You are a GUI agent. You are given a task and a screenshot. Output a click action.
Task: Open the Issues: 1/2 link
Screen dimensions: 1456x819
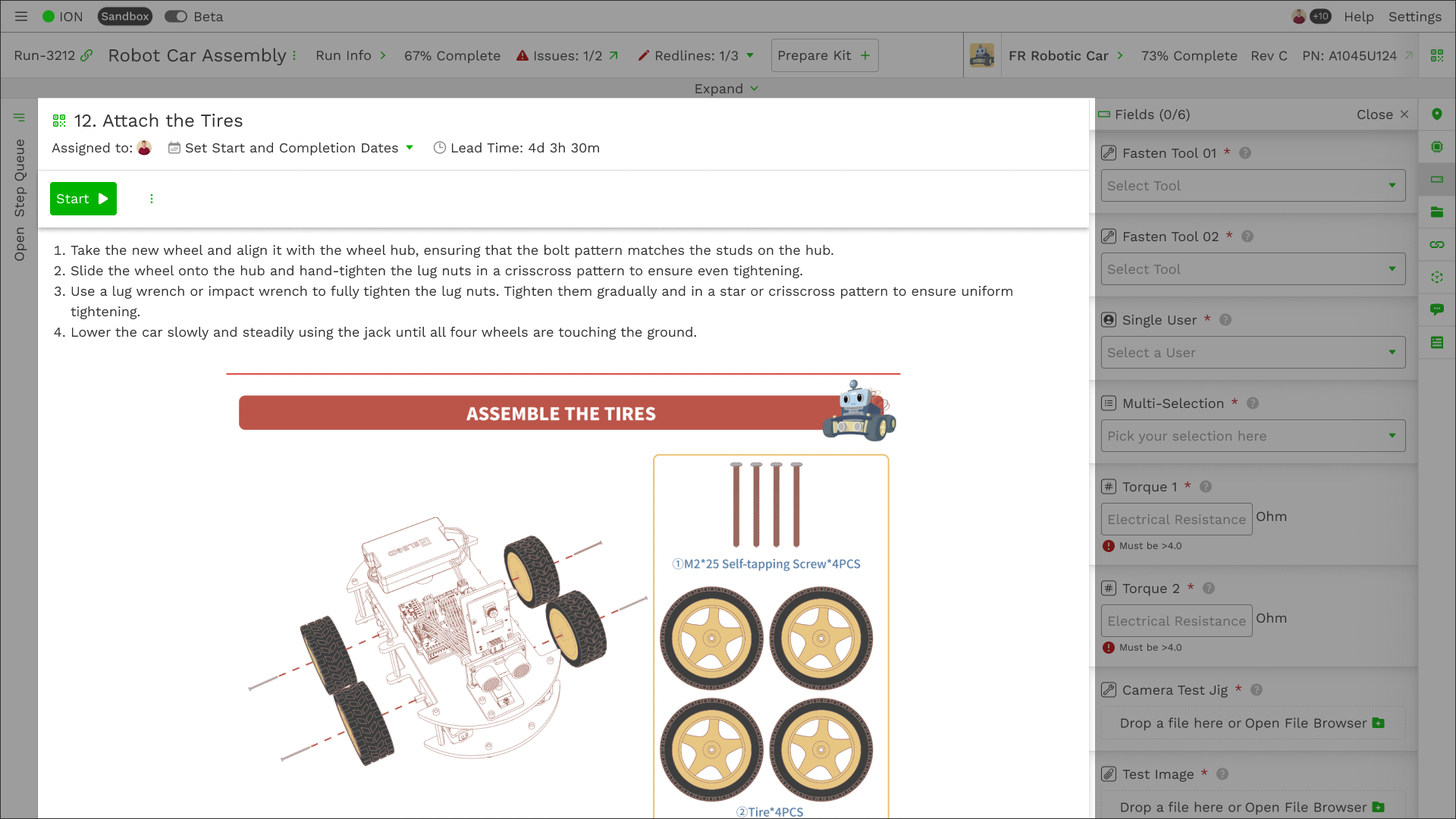(x=567, y=55)
